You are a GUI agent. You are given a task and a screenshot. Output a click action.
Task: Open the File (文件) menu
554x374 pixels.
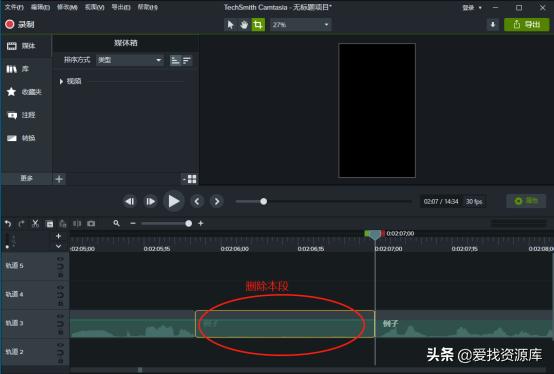pyautogui.click(x=14, y=7)
